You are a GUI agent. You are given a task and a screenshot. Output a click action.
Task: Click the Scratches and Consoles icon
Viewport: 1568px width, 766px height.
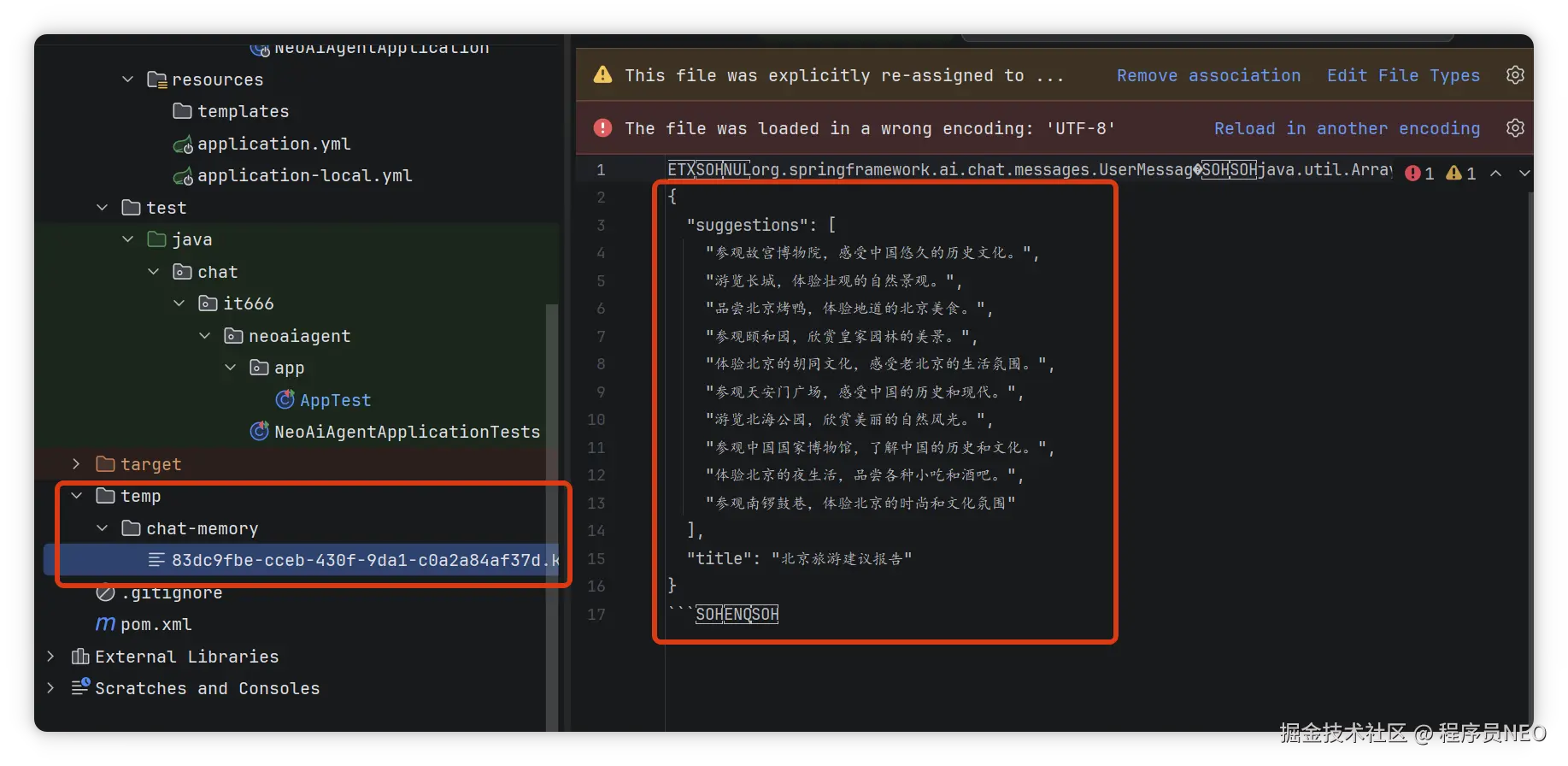point(80,687)
